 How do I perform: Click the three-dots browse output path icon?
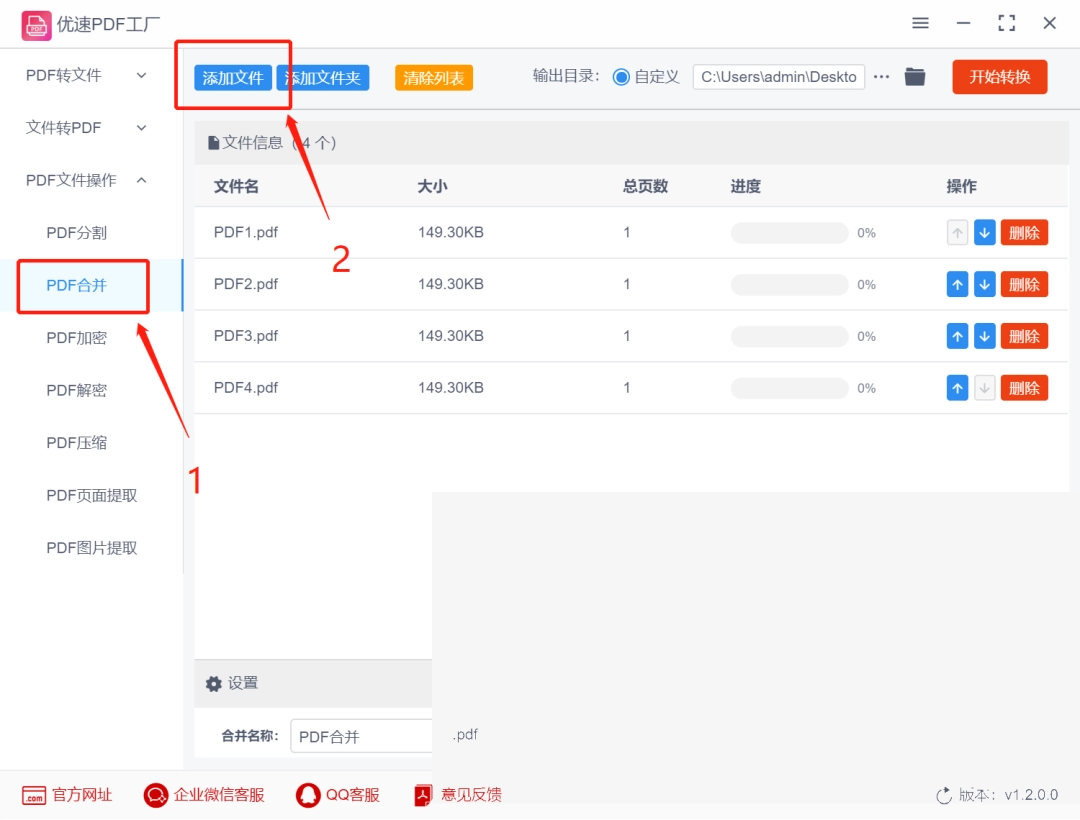(x=882, y=76)
